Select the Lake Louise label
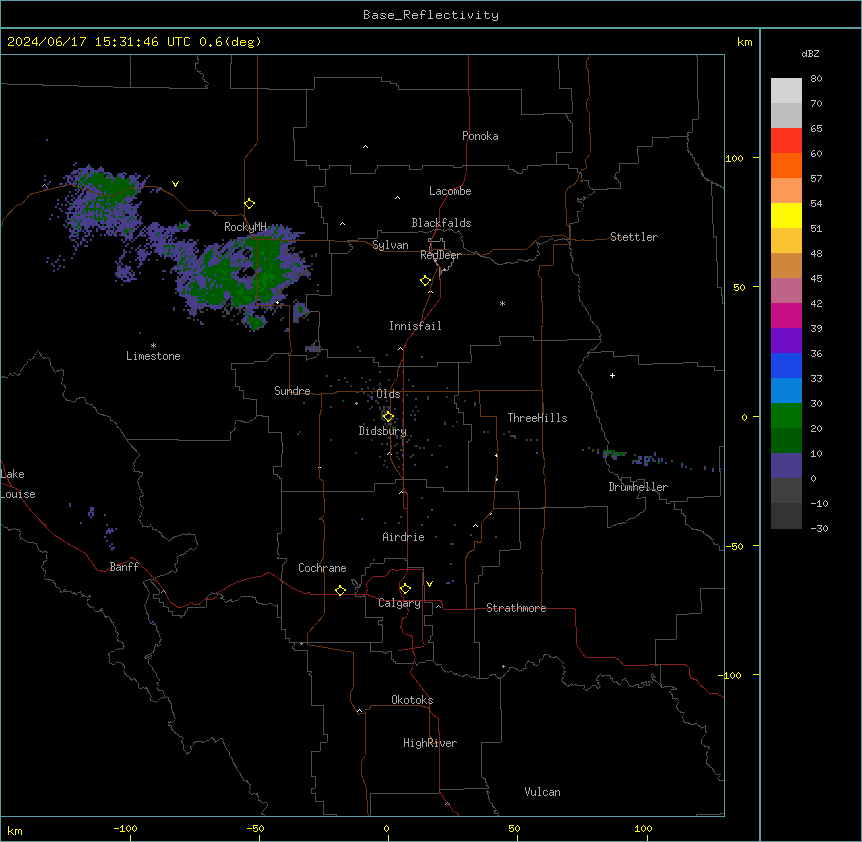The height and width of the screenshot is (842, 862). click(x=18, y=484)
